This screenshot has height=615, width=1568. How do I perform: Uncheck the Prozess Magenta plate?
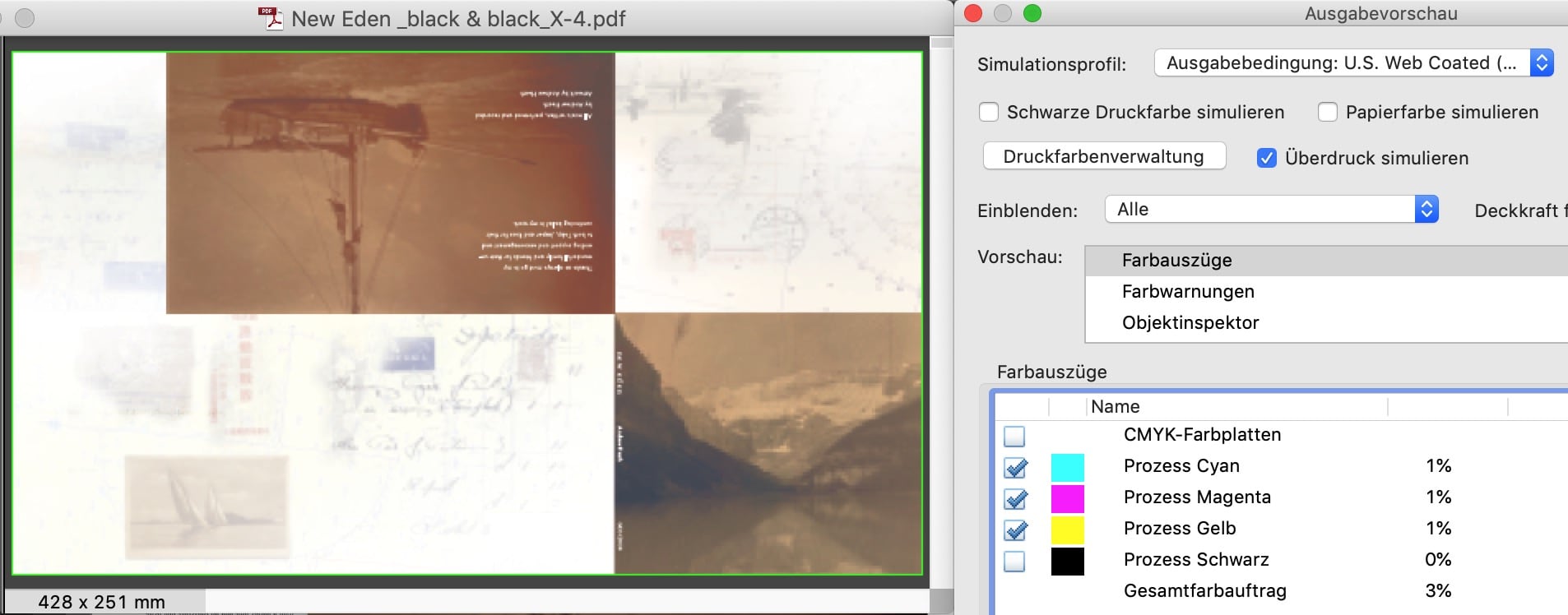coord(1015,498)
